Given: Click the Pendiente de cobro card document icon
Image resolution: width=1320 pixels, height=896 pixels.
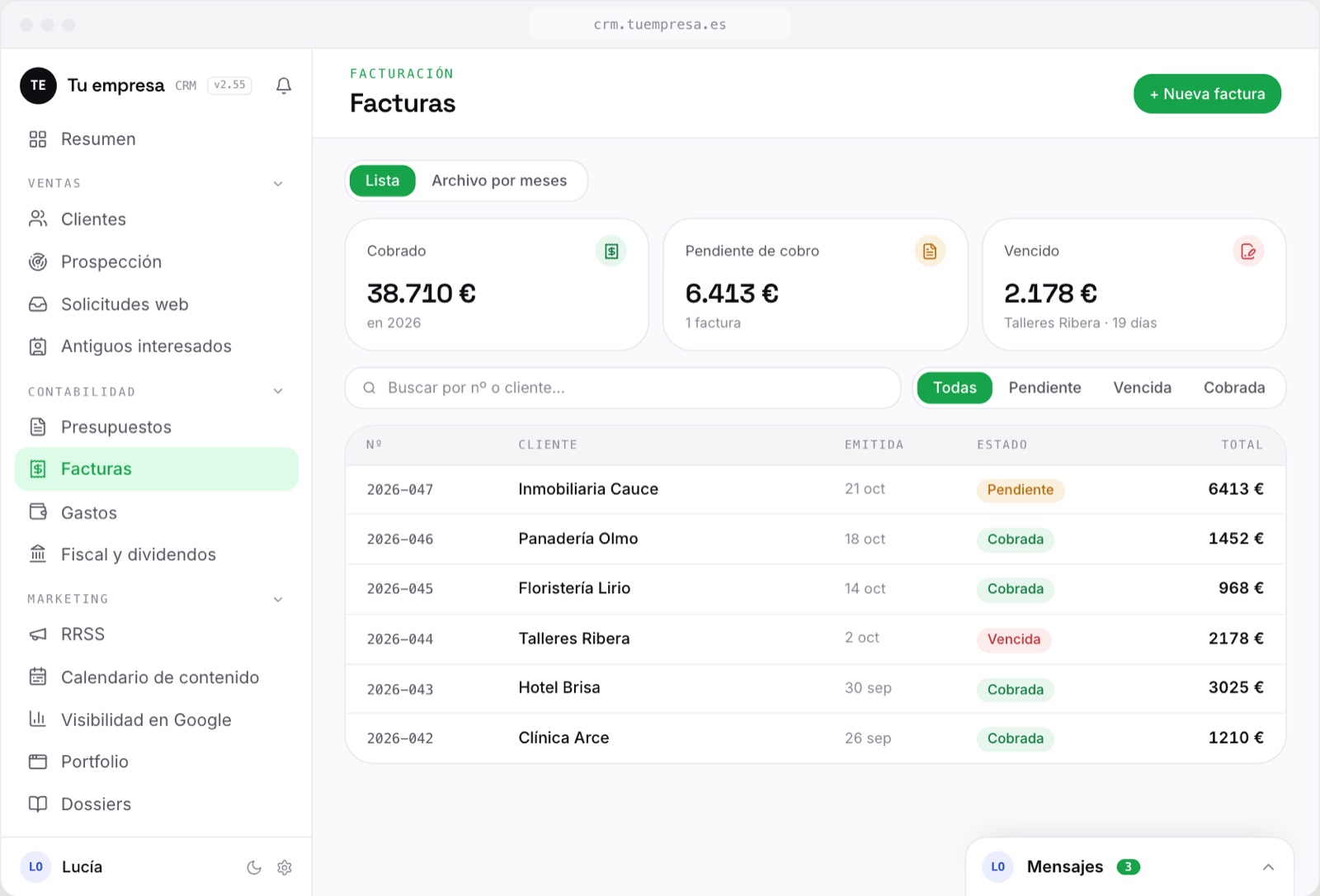Looking at the screenshot, I should click(930, 251).
